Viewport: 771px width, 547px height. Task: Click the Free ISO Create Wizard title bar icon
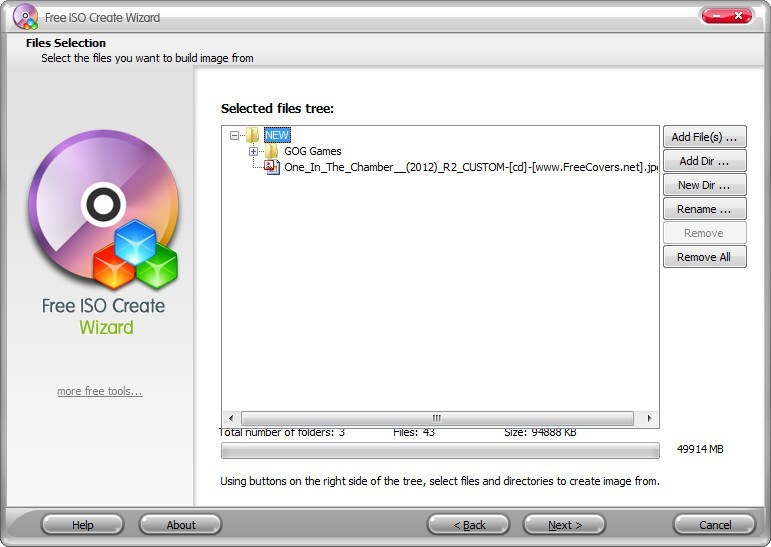tap(26, 17)
